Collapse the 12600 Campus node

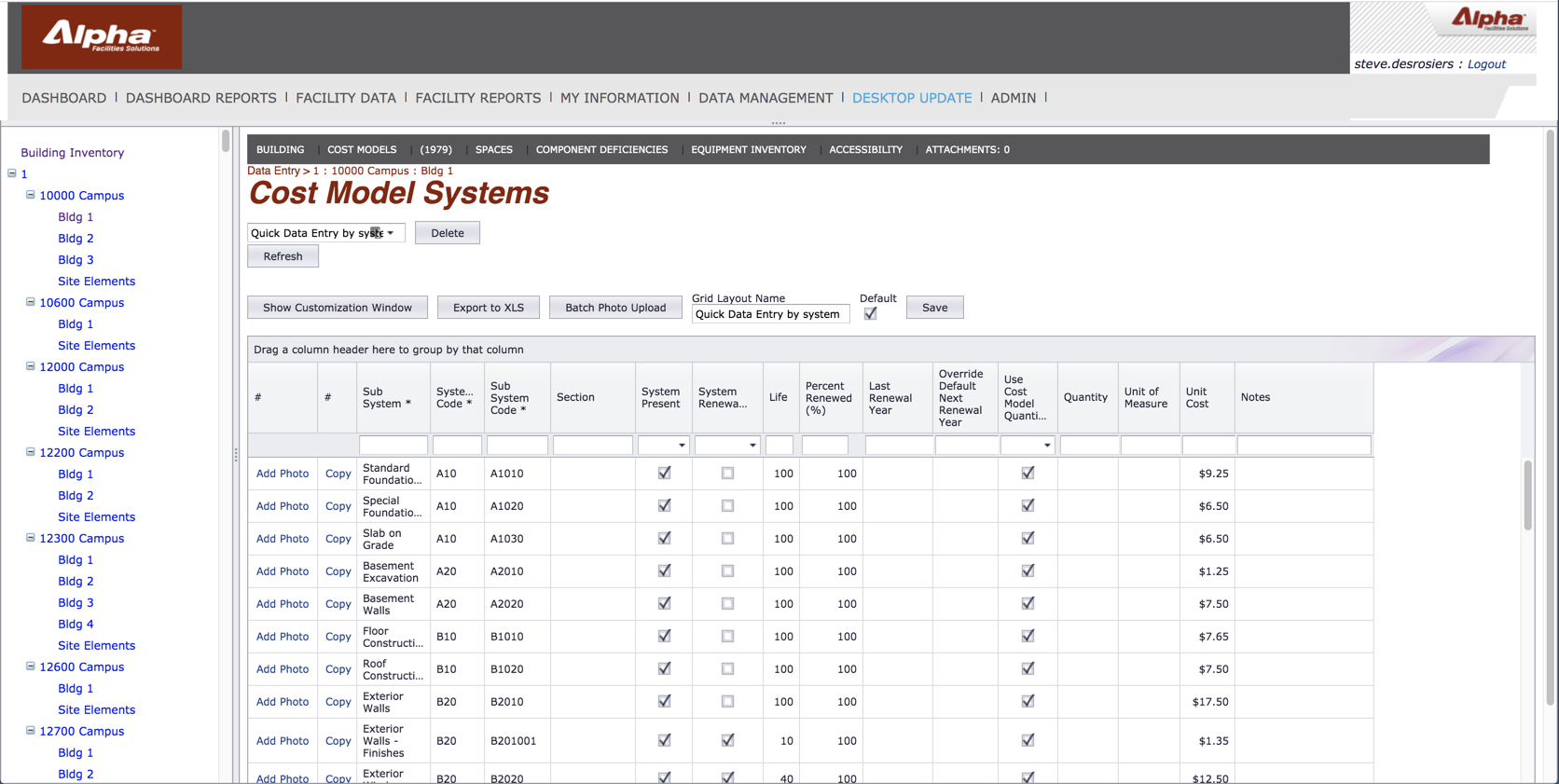31,667
